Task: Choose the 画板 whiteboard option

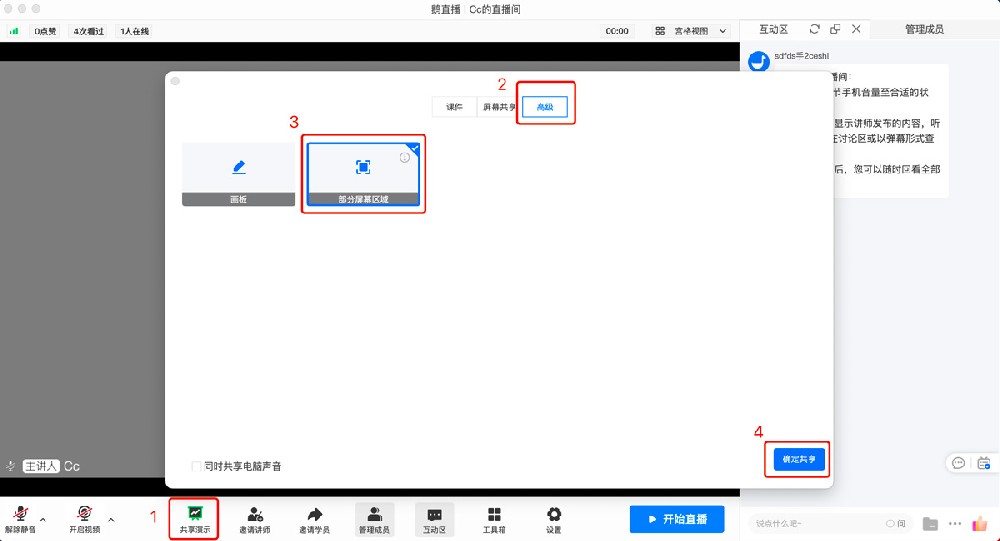Action: (239, 174)
